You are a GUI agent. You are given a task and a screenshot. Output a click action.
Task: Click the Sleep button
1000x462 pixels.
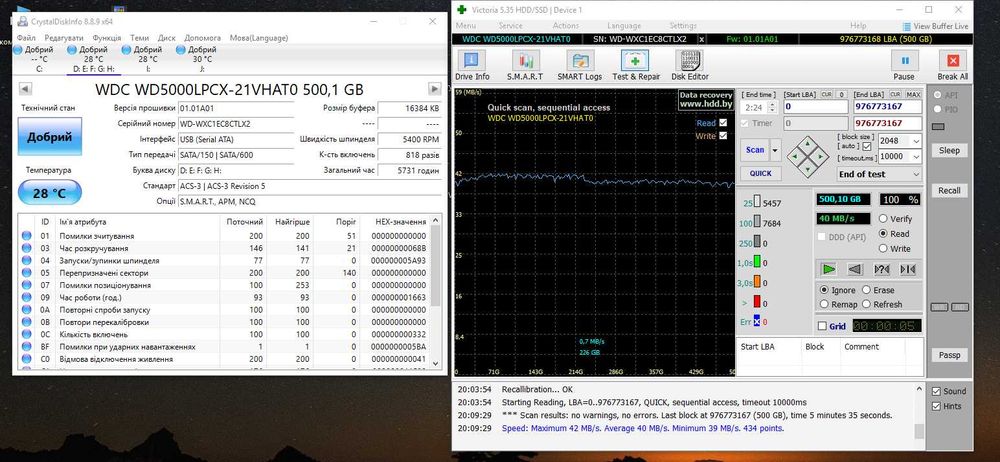(x=950, y=150)
